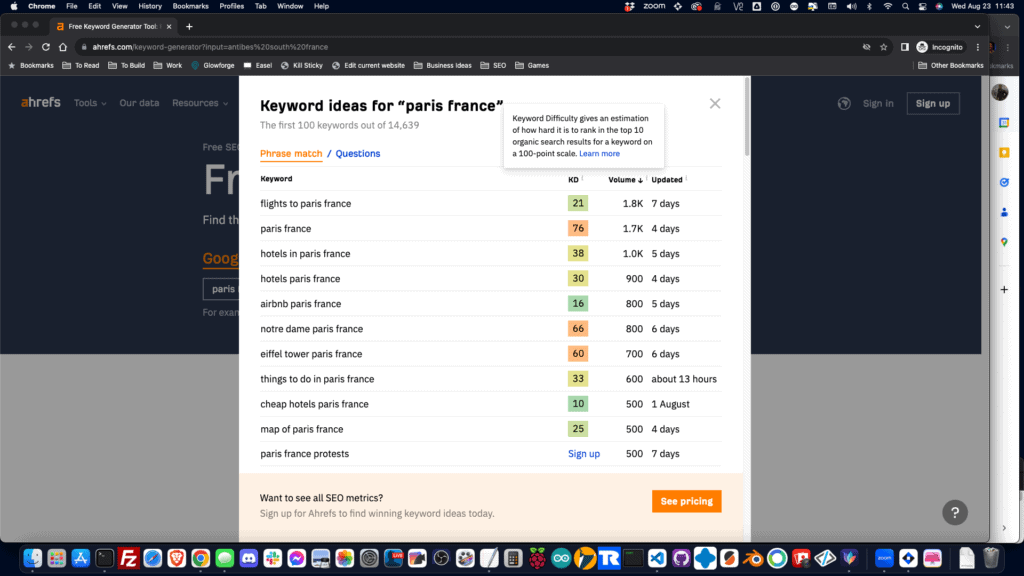Open the Bookmarks menu in menu bar
This screenshot has height=576, width=1024.
(x=191, y=7)
